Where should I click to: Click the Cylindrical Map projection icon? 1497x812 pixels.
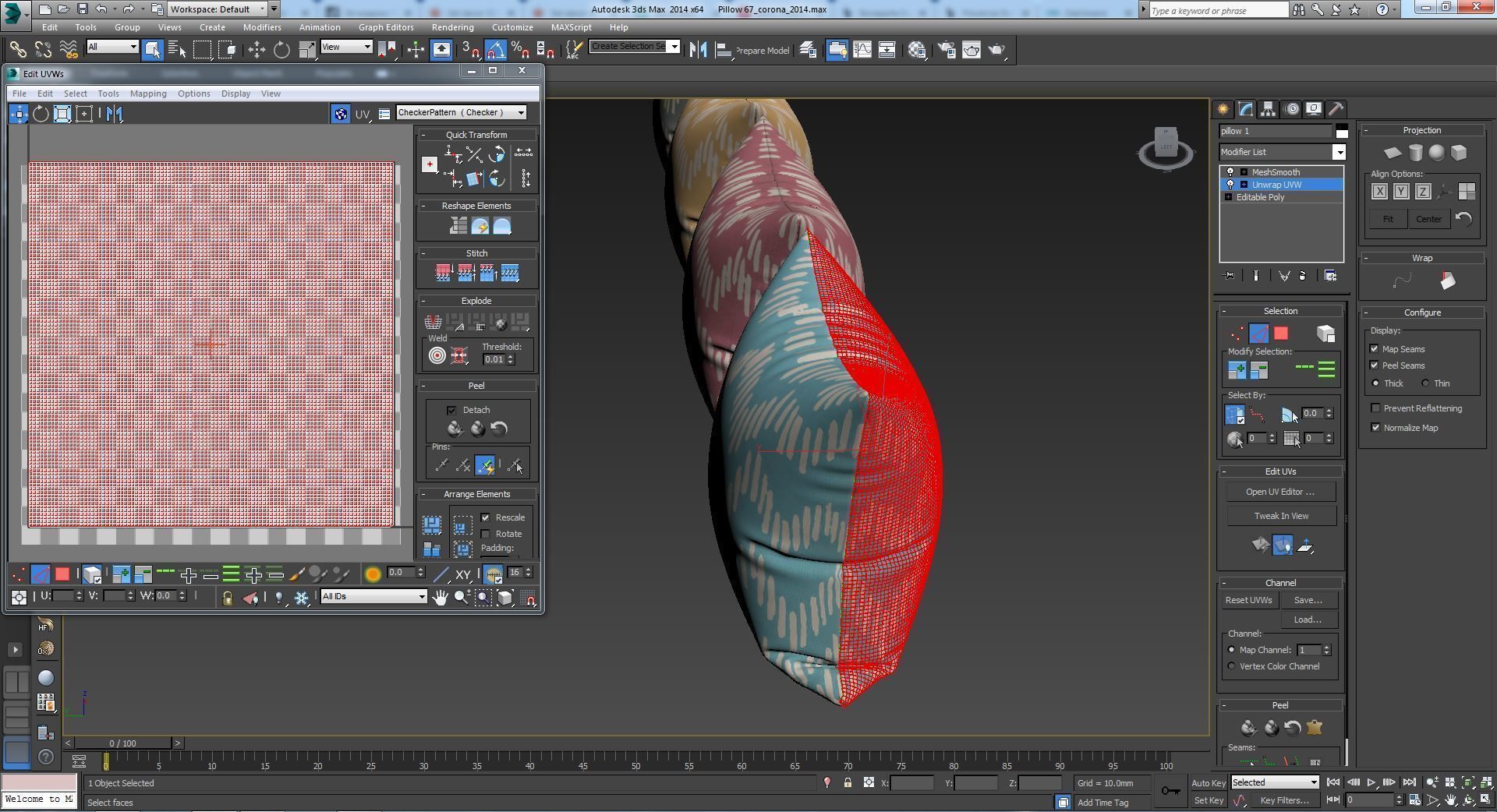[x=1415, y=153]
